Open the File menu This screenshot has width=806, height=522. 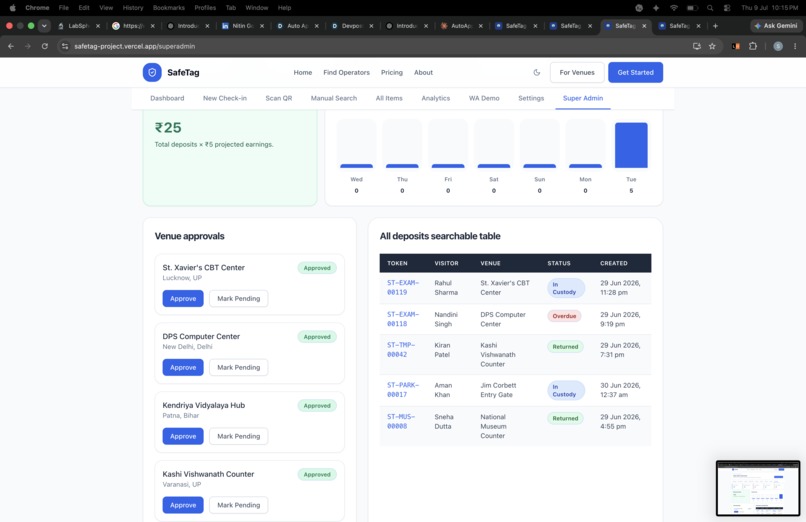click(x=64, y=8)
